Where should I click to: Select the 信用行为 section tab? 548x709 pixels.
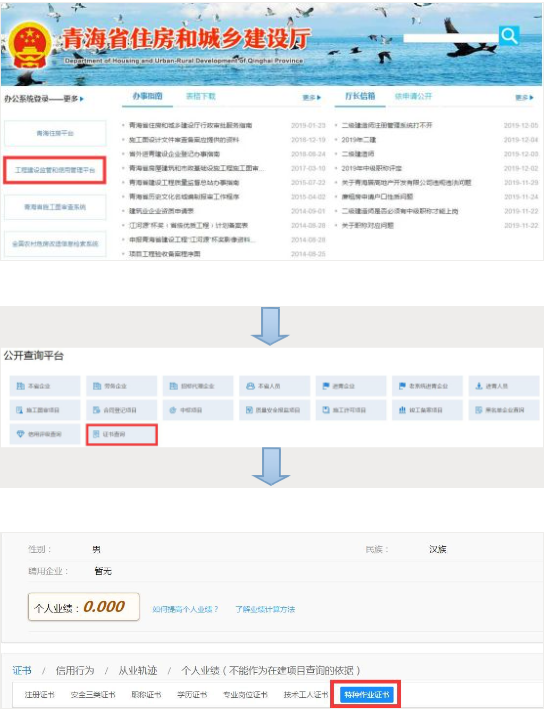tap(75, 670)
